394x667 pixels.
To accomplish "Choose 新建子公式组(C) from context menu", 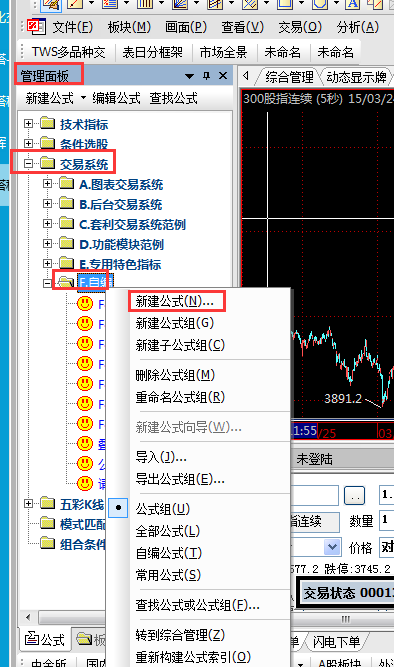I will (x=180, y=345).
